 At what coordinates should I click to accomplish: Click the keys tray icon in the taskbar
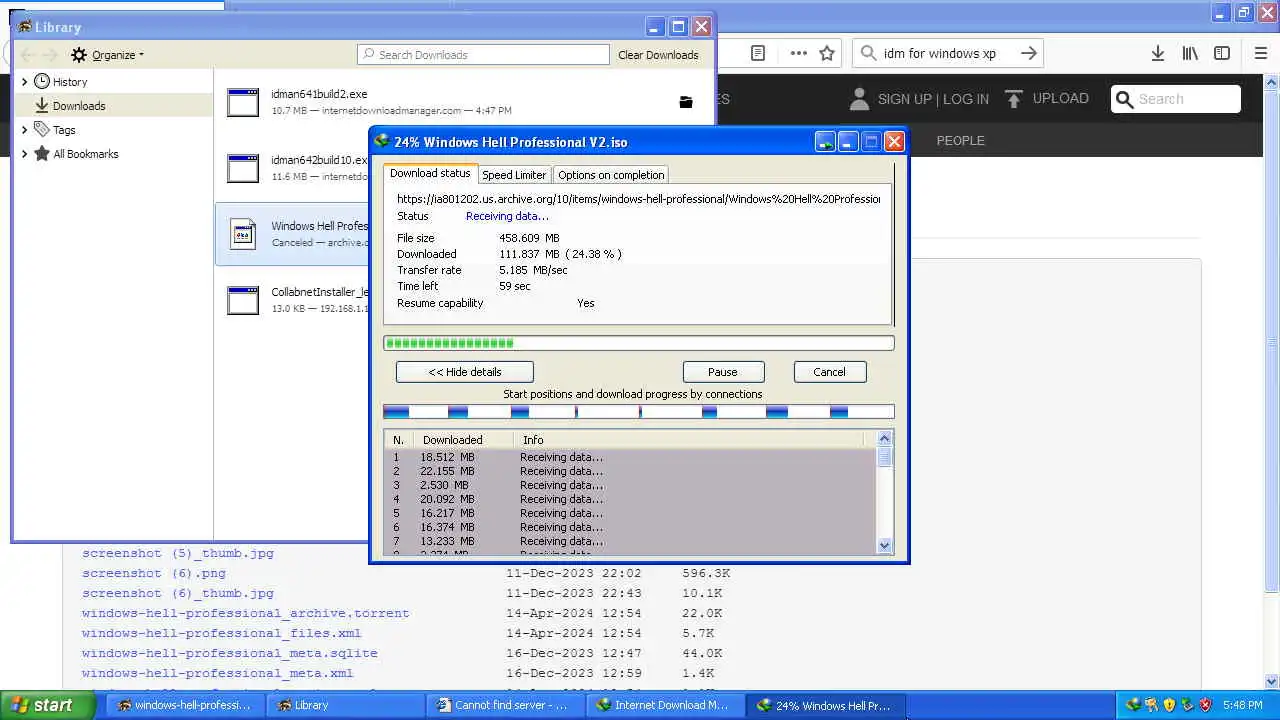(1151, 705)
